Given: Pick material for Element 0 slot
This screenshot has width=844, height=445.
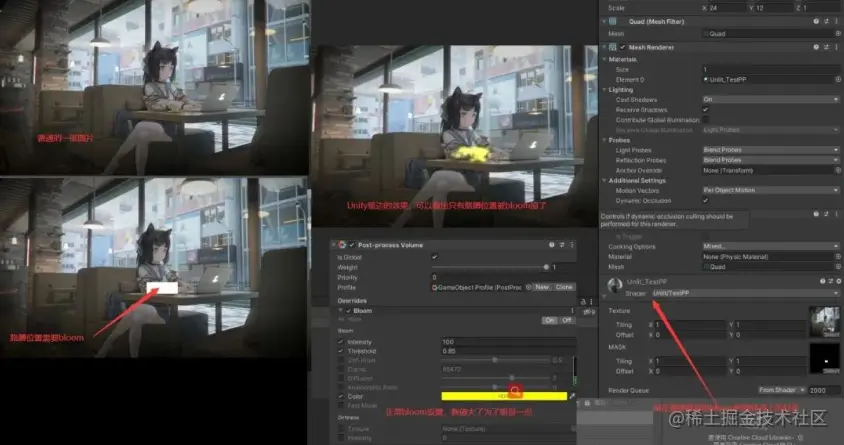Looking at the screenshot, I should (838, 80).
